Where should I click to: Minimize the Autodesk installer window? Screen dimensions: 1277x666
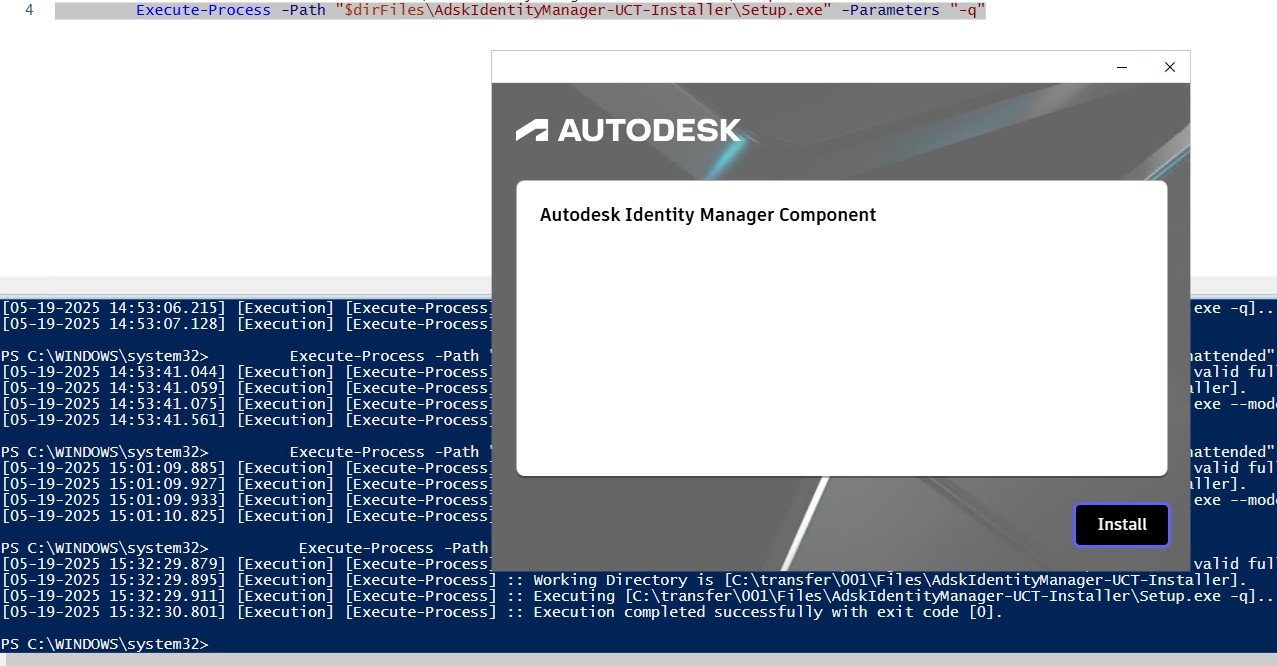pos(1121,67)
